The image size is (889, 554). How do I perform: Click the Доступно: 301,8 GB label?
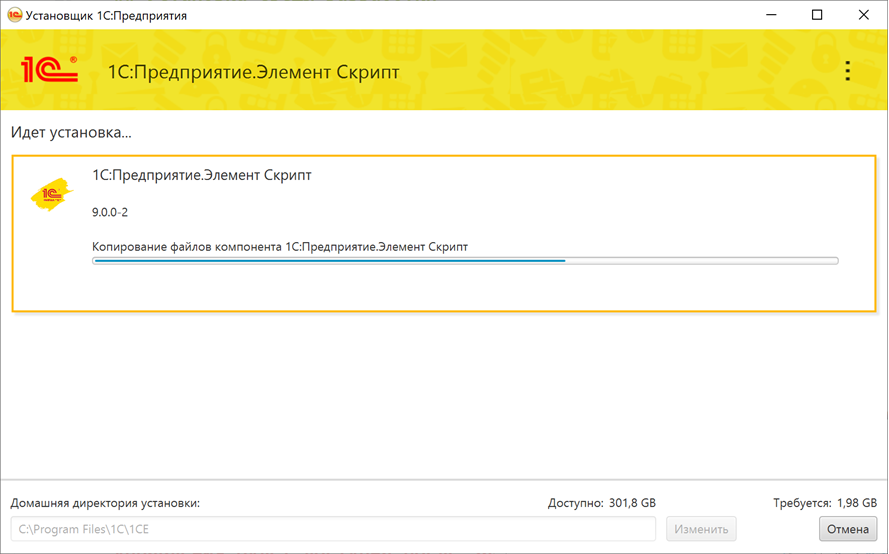tap(601, 503)
